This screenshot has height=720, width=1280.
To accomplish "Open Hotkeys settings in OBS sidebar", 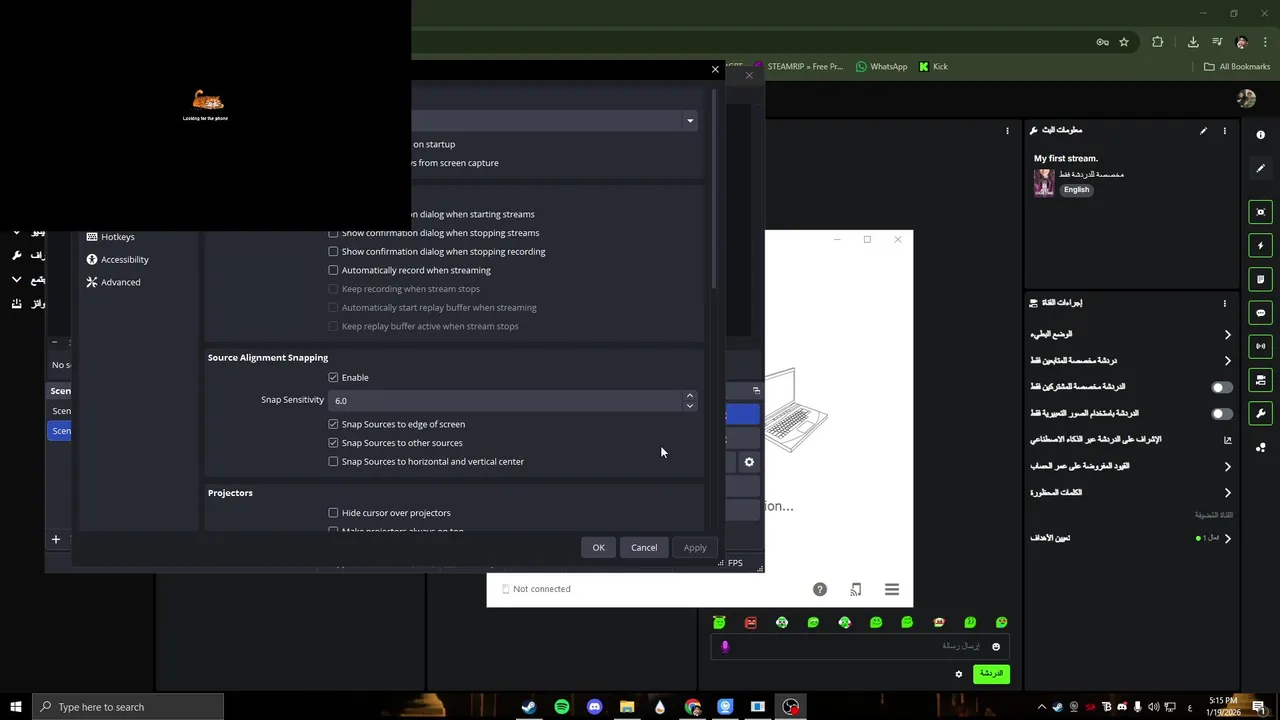I will (110, 237).
